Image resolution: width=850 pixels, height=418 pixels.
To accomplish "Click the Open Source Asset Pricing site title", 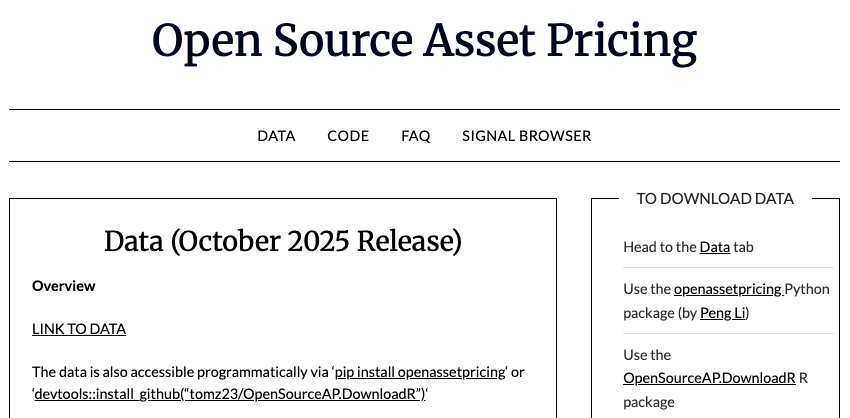I will coord(424,41).
